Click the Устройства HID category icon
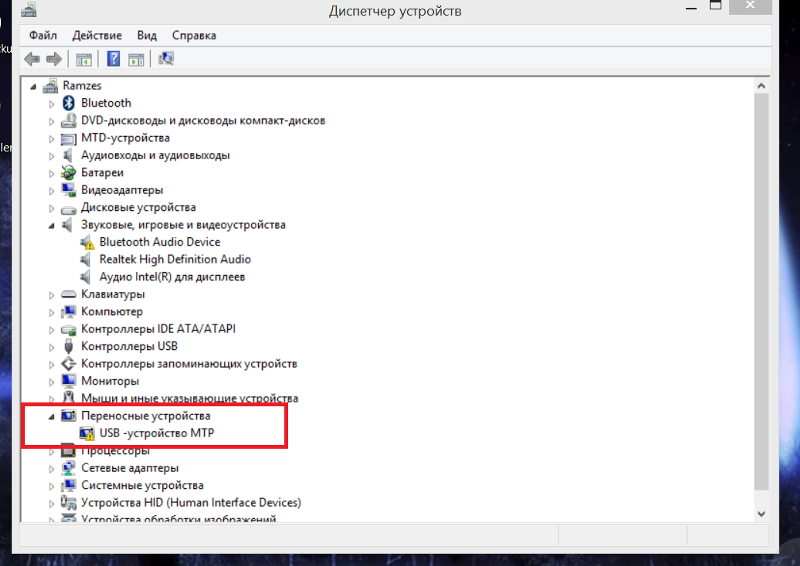This screenshot has width=800, height=566. (68, 503)
